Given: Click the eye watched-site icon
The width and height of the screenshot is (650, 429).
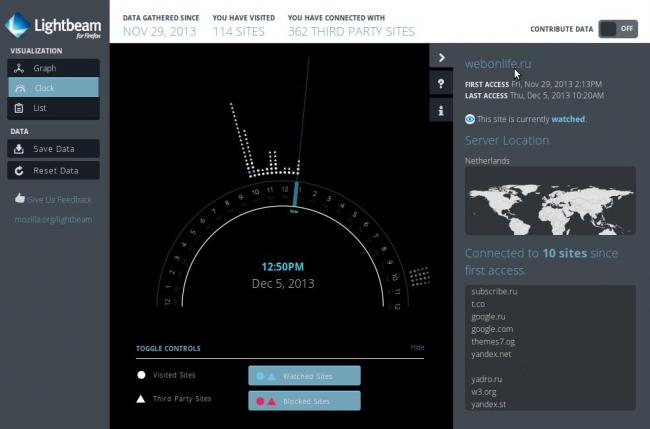Looking at the screenshot, I should click(x=470, y=119).
